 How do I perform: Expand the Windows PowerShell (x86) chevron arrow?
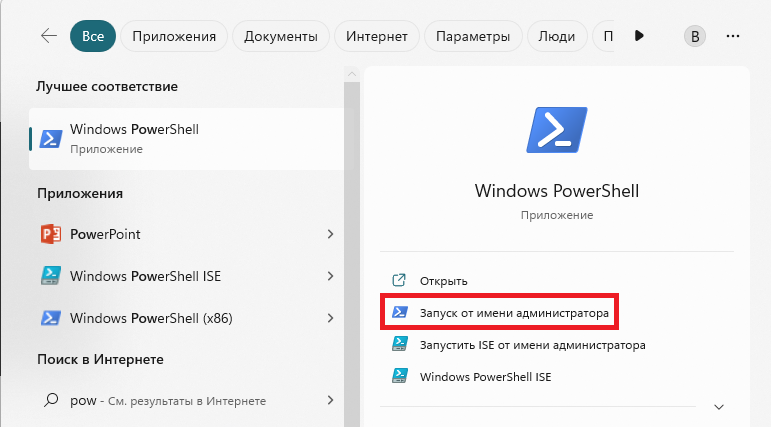pyautogui.click(x=330, y=318)
